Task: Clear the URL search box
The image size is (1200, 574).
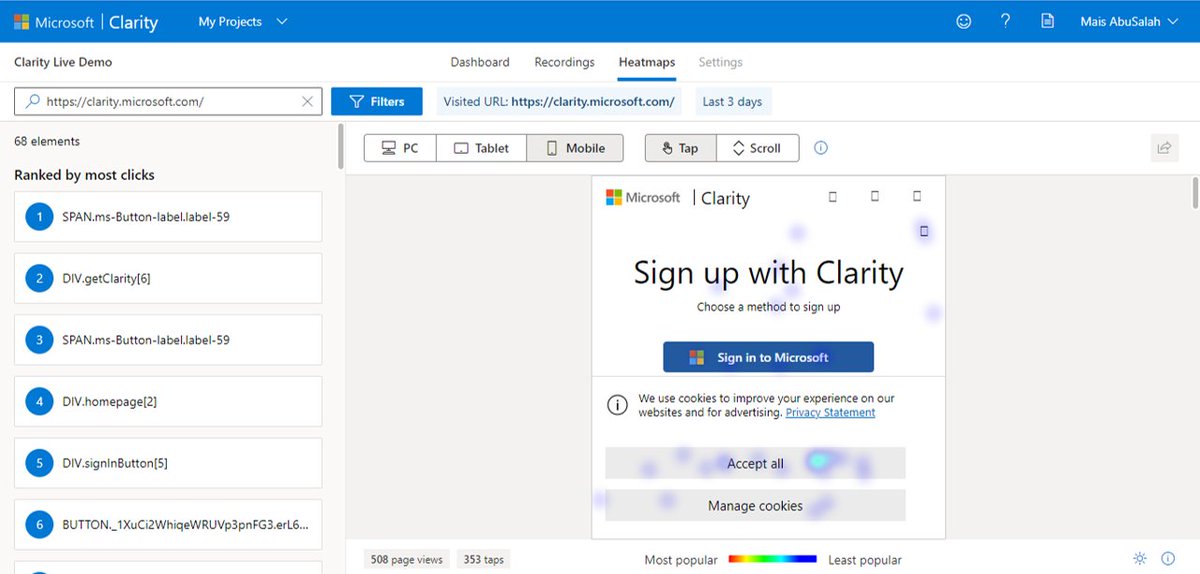Action: point(308,101)
